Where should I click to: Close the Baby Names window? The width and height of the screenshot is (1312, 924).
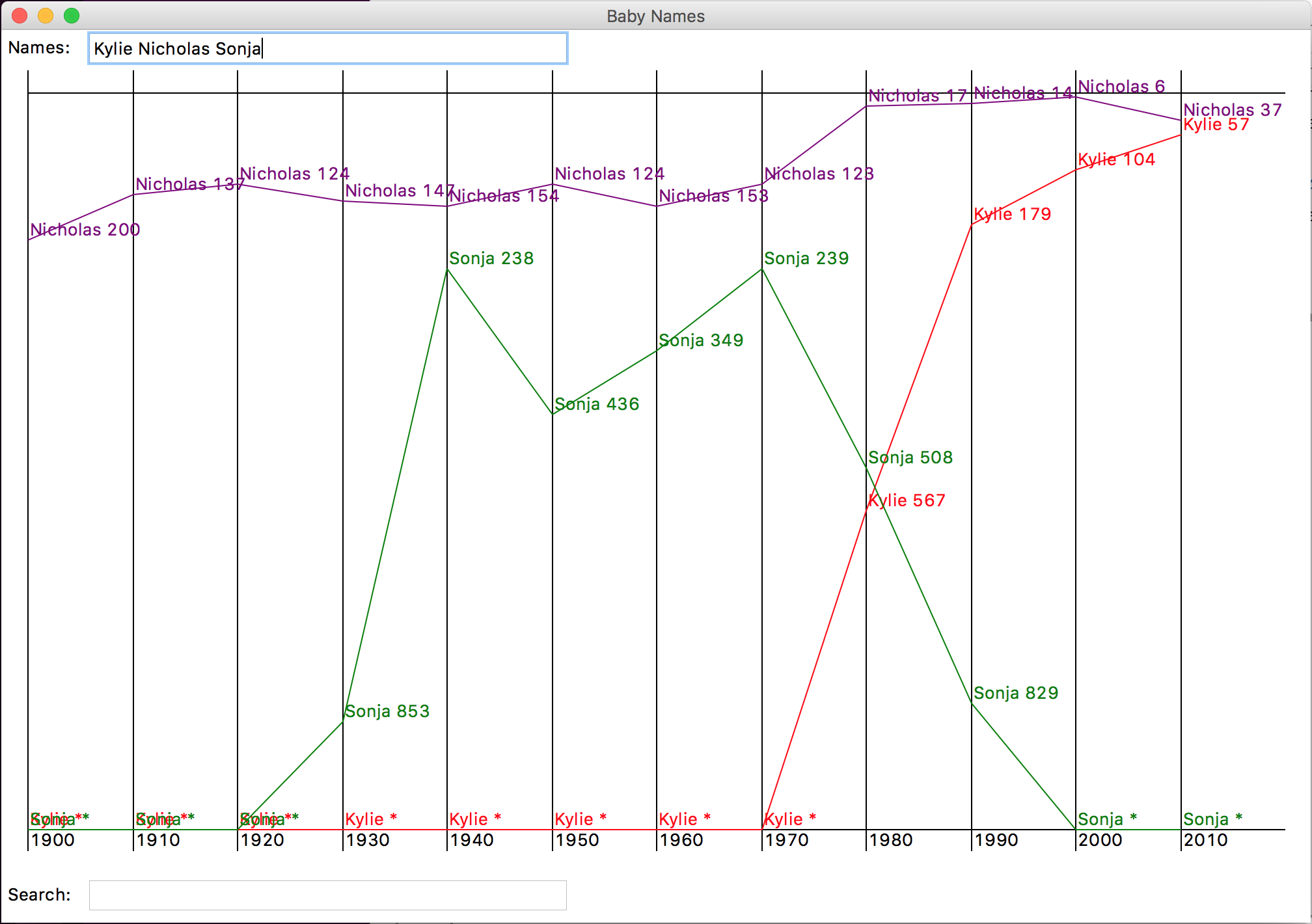(20, 16)
